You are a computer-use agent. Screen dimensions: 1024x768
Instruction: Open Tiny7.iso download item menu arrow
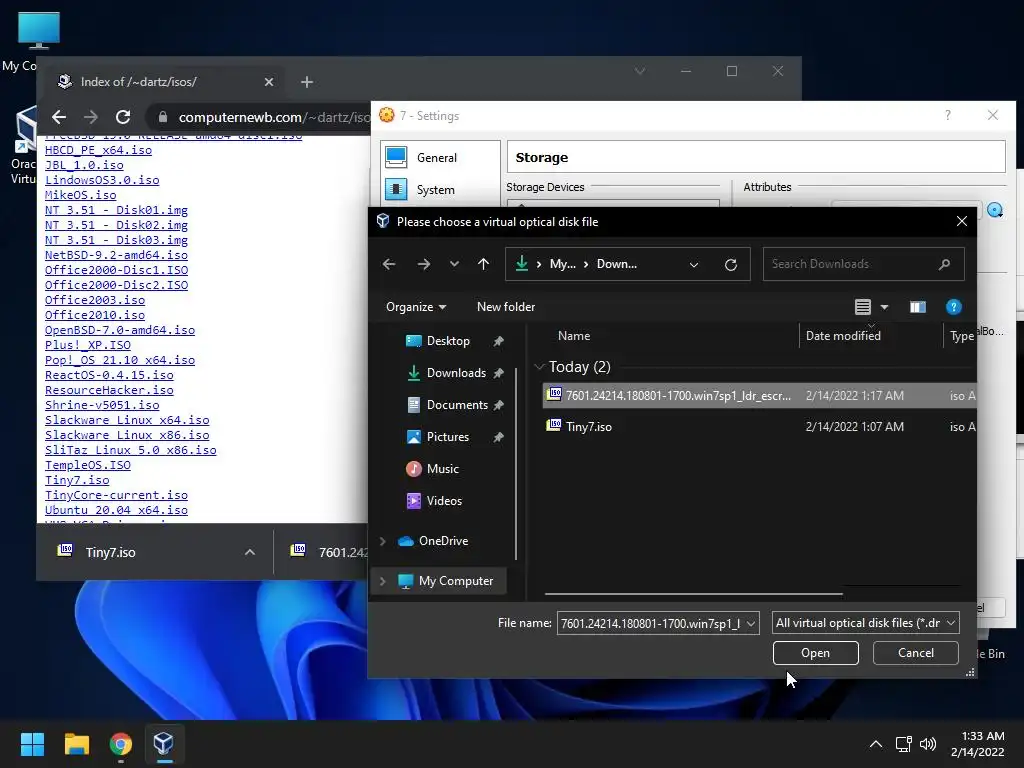tap(249, 552)
